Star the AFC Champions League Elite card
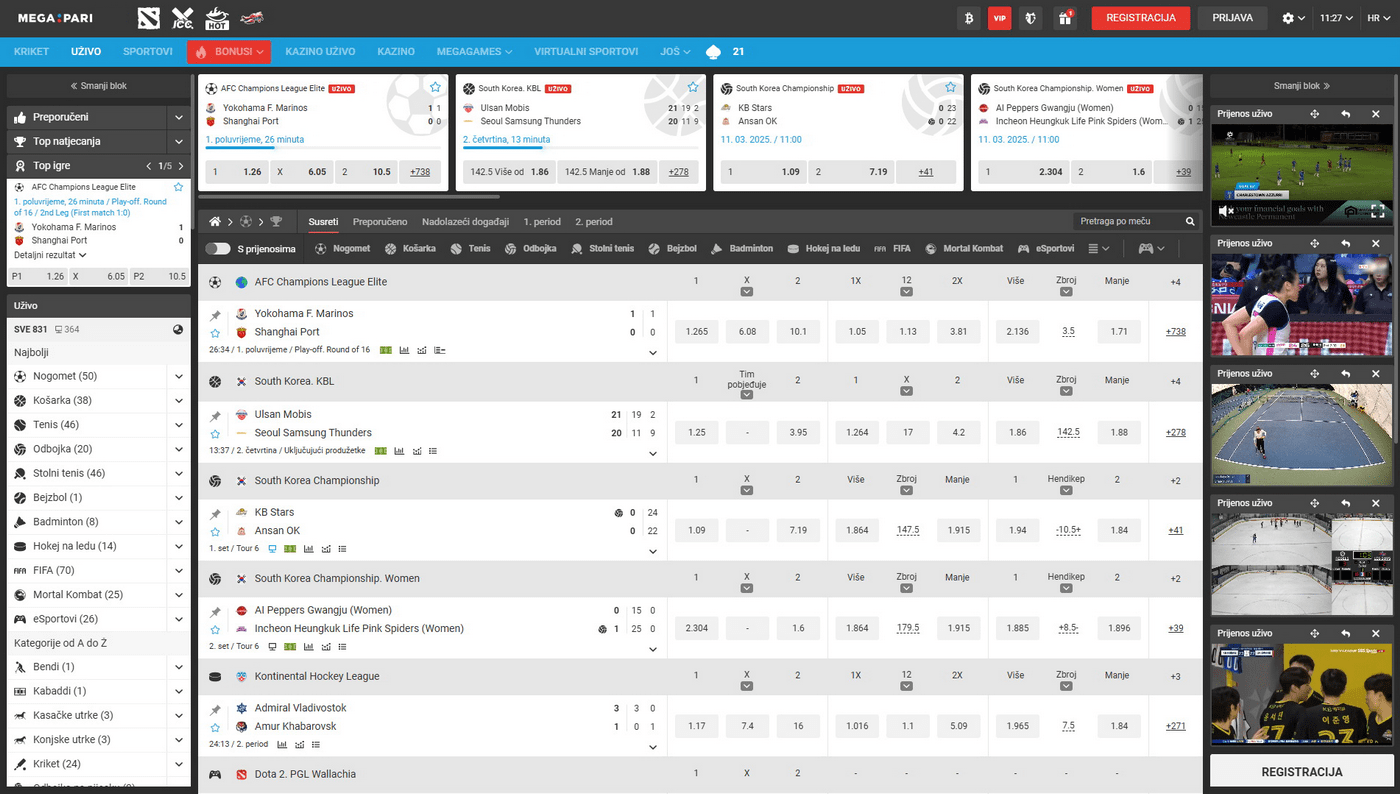Viewport: 1400px width, 794px height. coord(435,88)
